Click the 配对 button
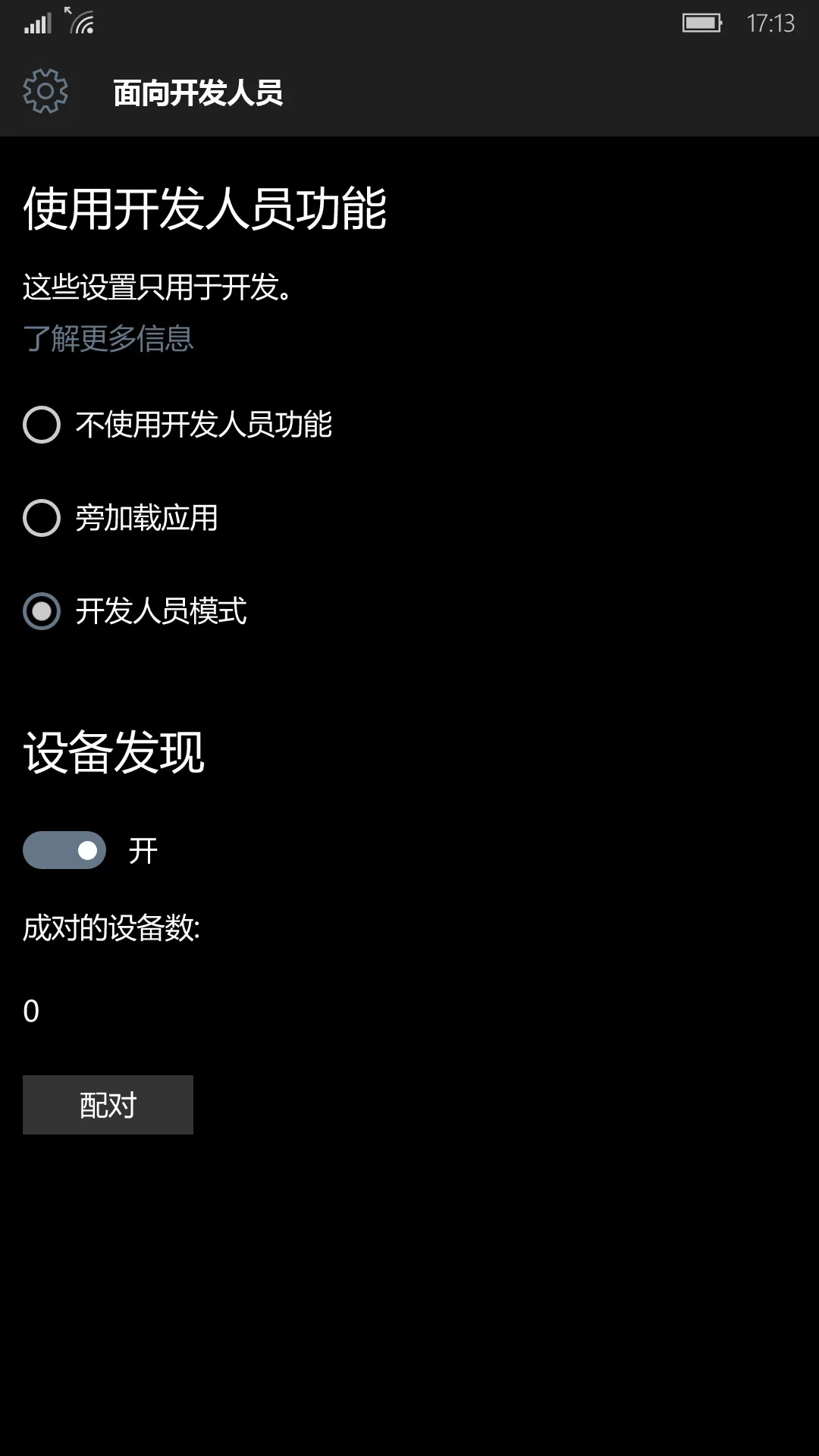The width and height of the screenshot is (819, 1456). coord(108,1105)
